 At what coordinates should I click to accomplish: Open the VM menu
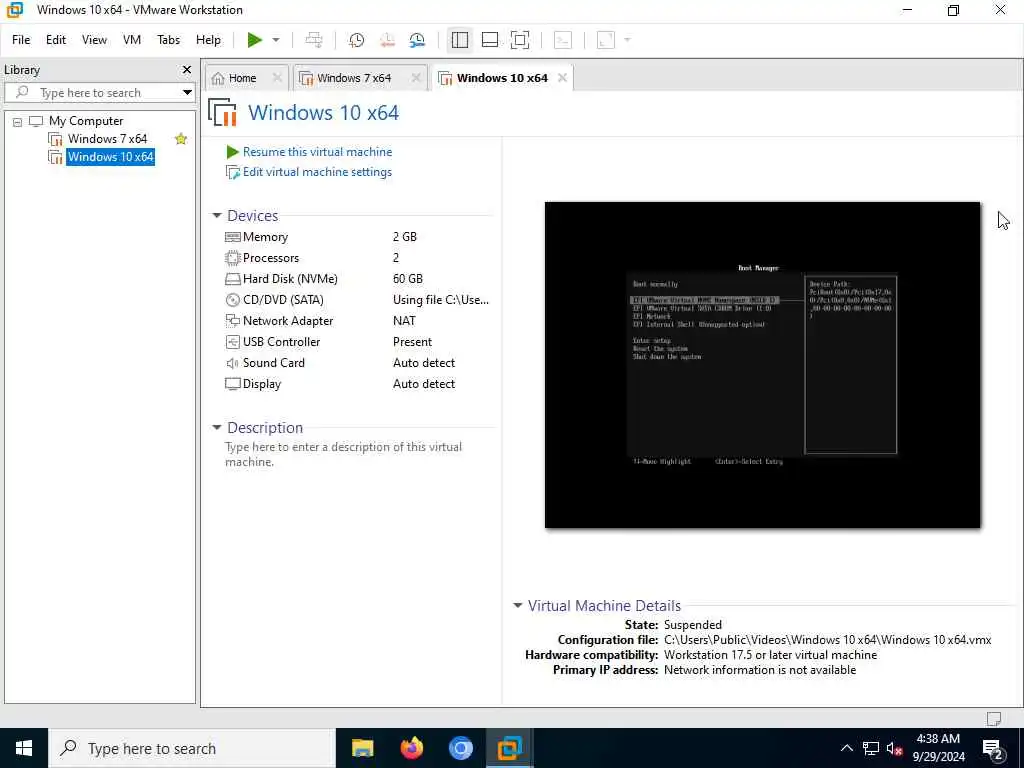coord(132,40)
